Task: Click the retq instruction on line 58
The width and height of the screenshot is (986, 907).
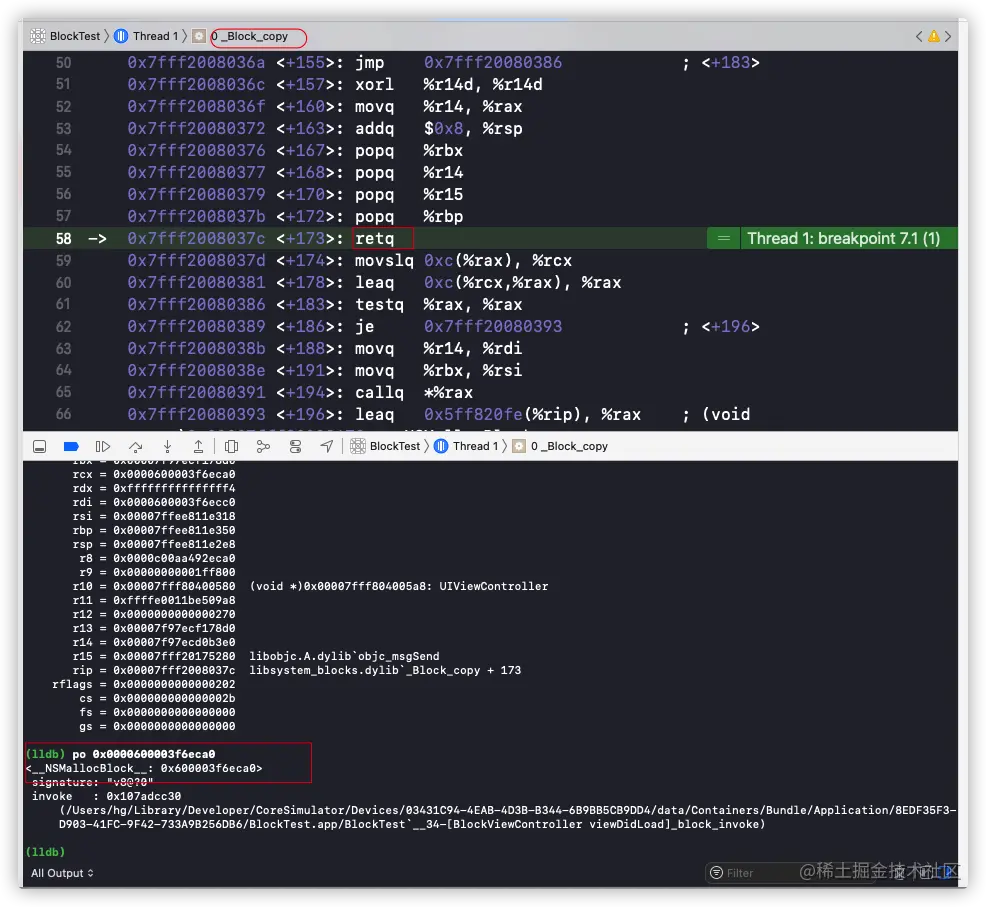Action: click(375, 239)
